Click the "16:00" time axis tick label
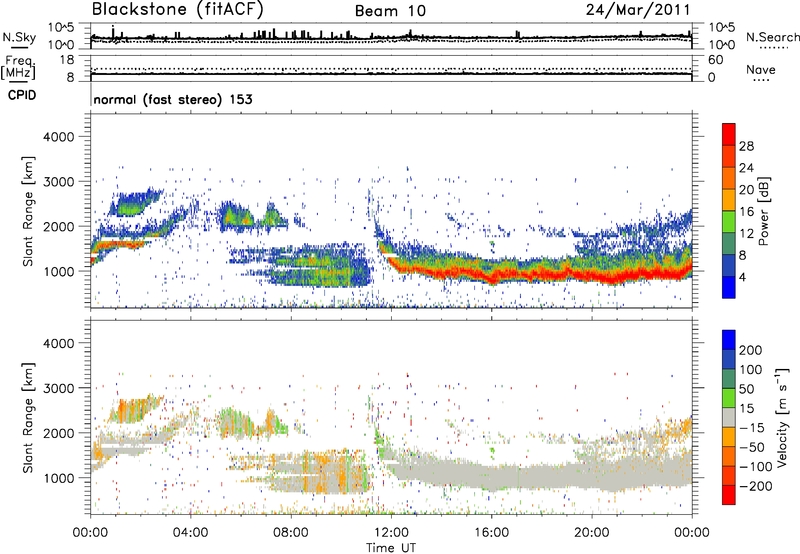Screen dimensions: 800x554 pos(491,533)
